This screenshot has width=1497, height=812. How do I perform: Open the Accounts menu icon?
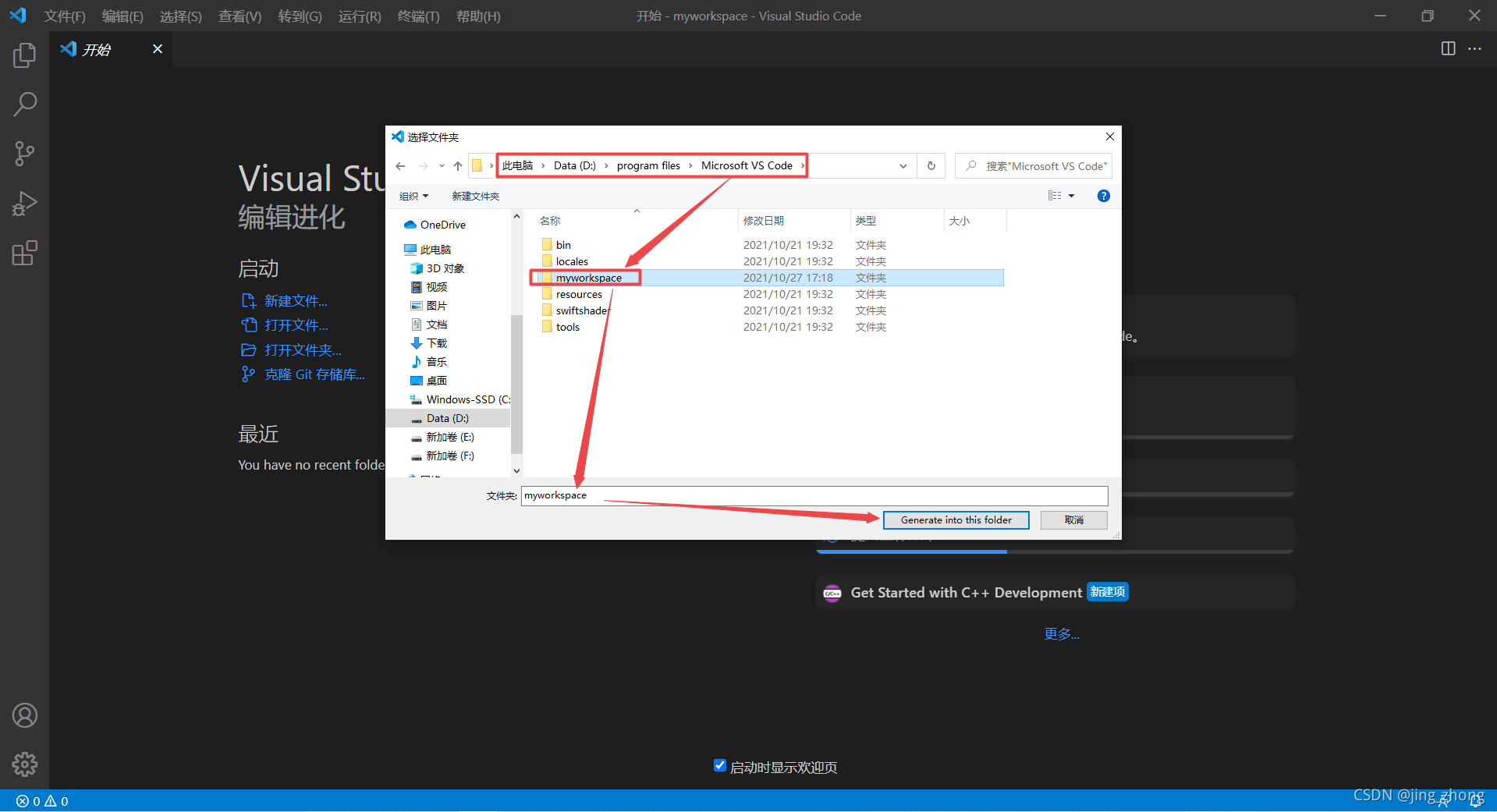pos(24,715)
